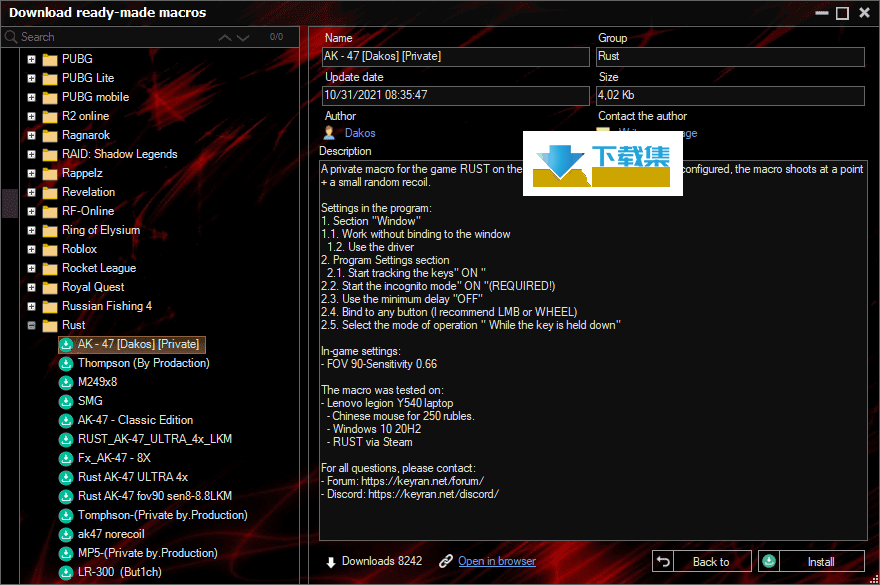Click the Rocket League folder icon

click(50, 268)
